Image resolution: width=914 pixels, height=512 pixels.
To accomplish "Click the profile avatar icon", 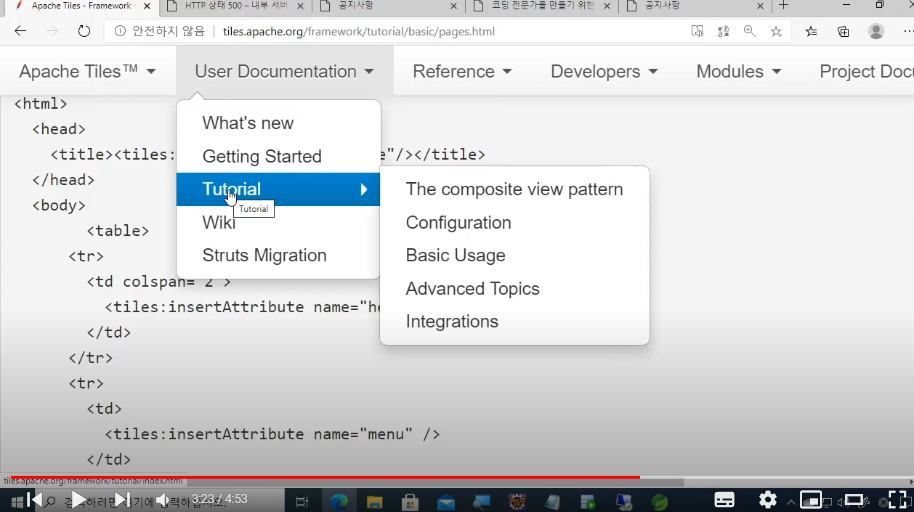I will [876, 31].
